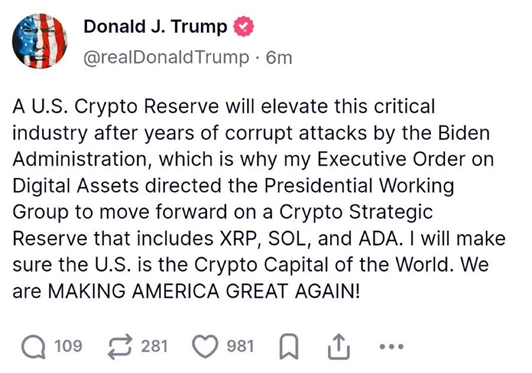Like the post with the heart icon
This screenshot has height=373, width=532.
[x=205, y=347]
